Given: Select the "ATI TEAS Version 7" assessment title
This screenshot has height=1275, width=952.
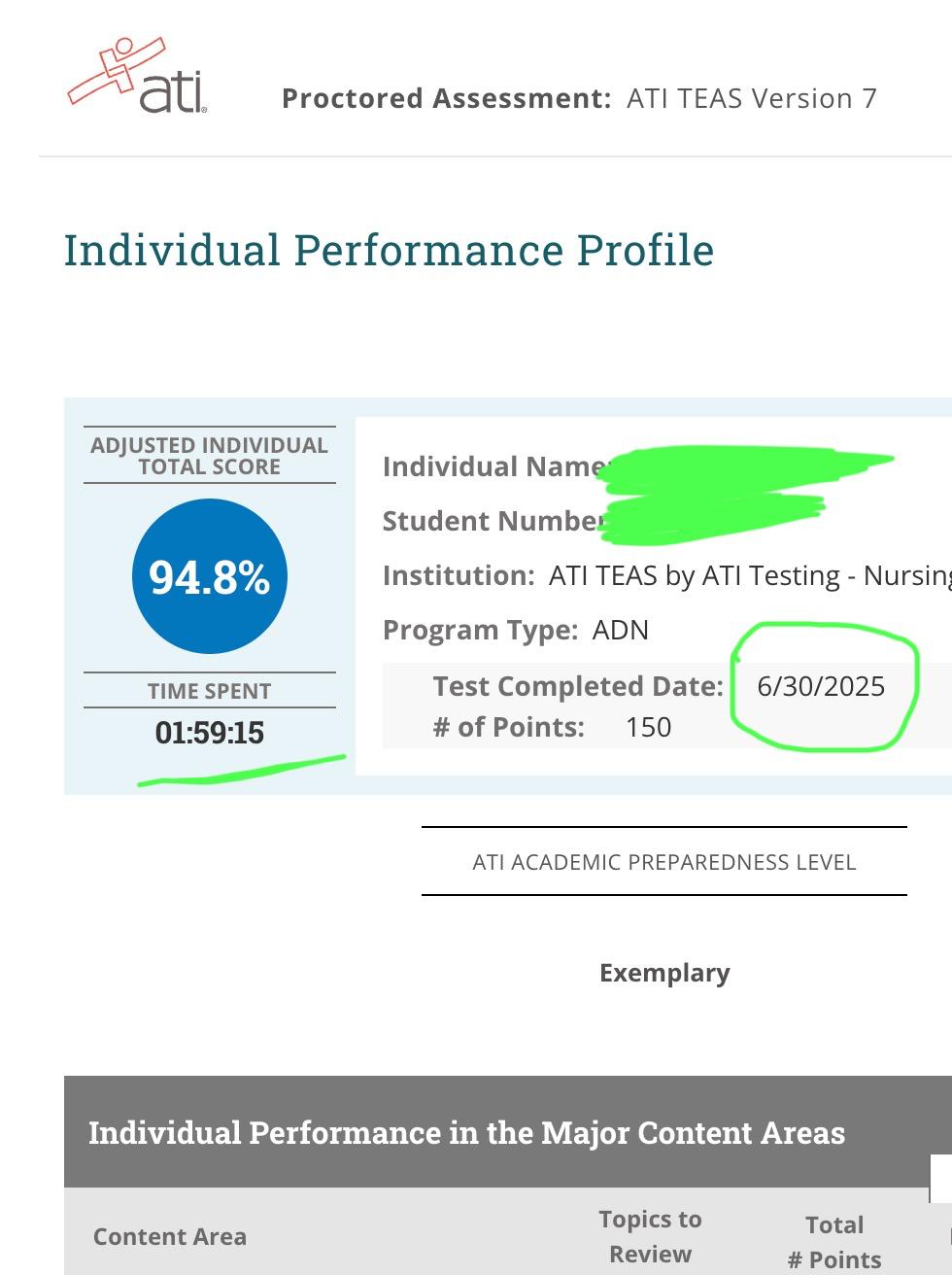Looking at the screenshot, I should (752, 98).
